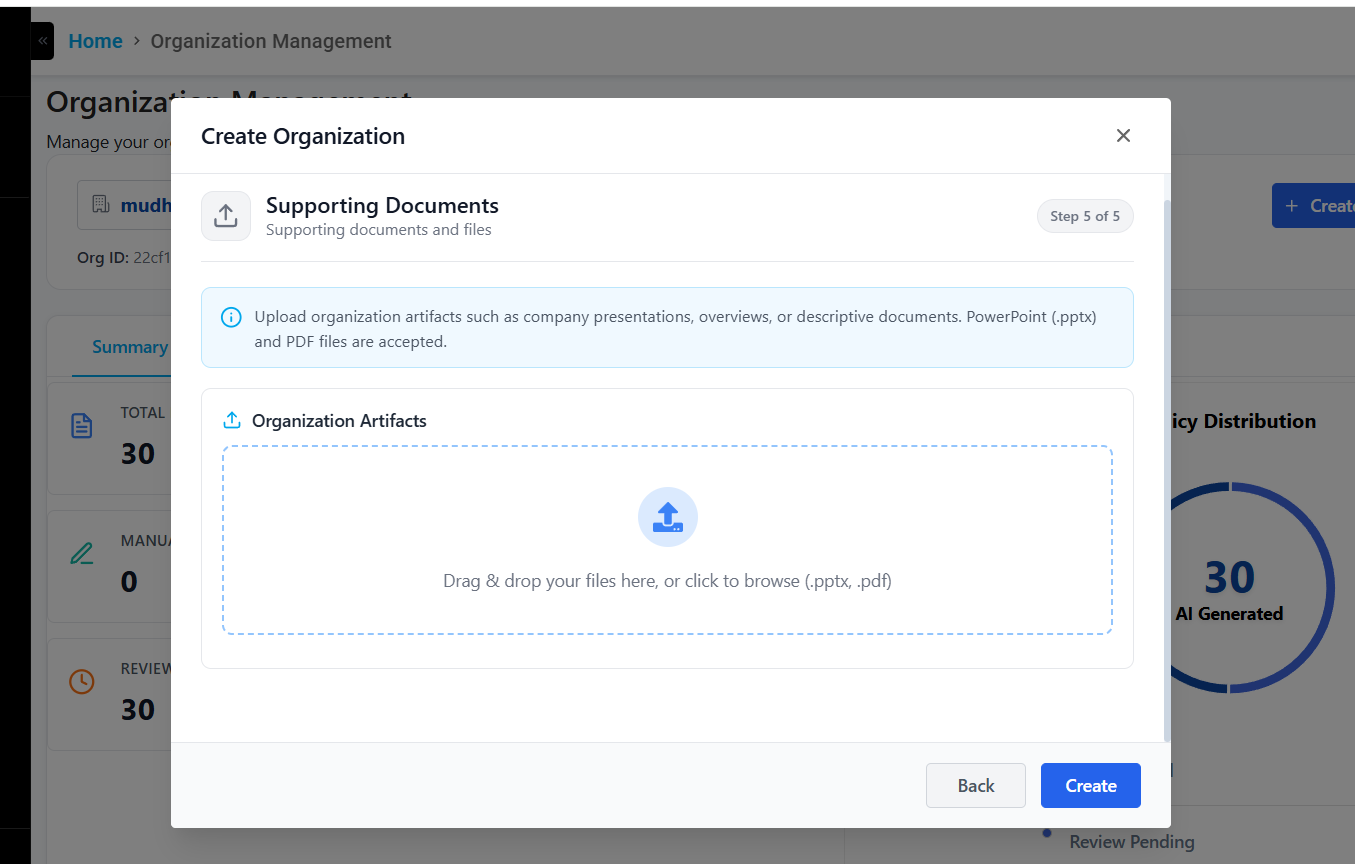1355x864 pixels.
Task: Click the info icon in the blue notice
Action: (x=231, y=317)
